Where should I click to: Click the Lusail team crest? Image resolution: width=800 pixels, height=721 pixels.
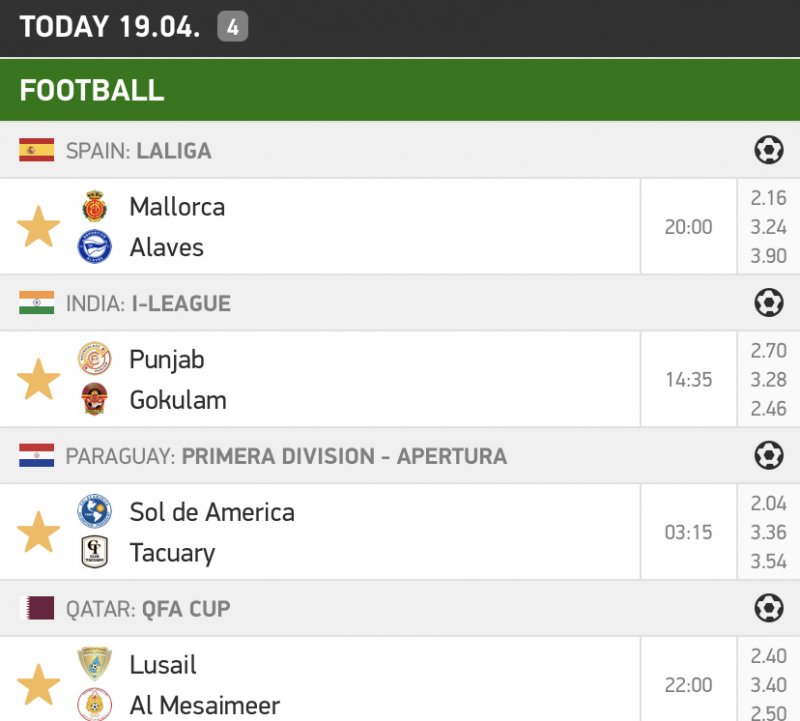(x=95, y=664)
